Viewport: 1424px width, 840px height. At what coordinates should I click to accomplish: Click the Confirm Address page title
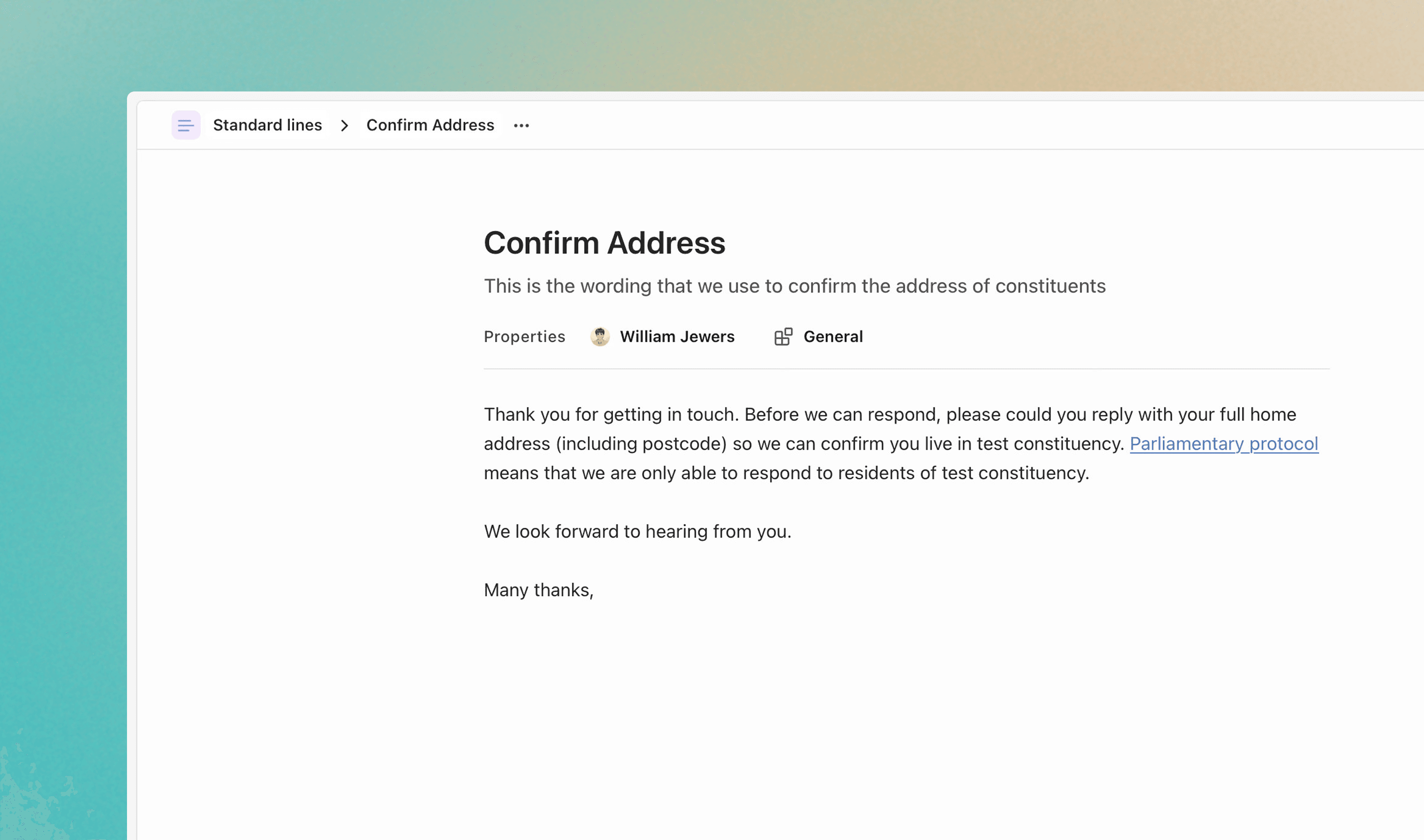[x=605, y=244]
